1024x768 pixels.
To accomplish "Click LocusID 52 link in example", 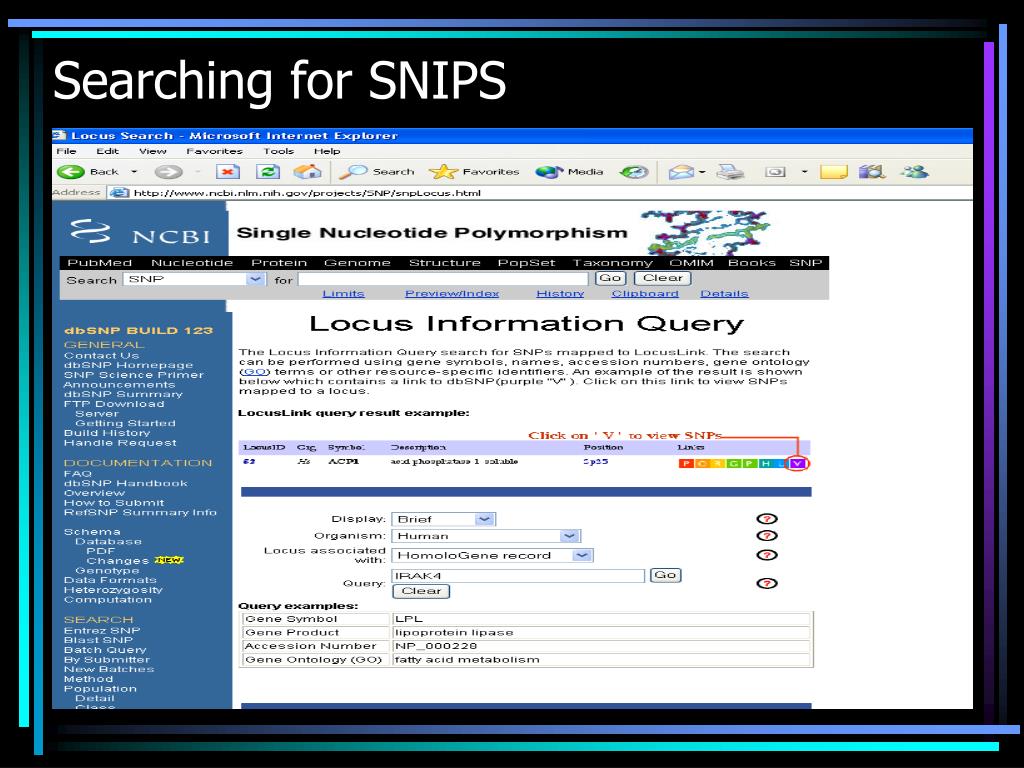I will coord(249,462).
